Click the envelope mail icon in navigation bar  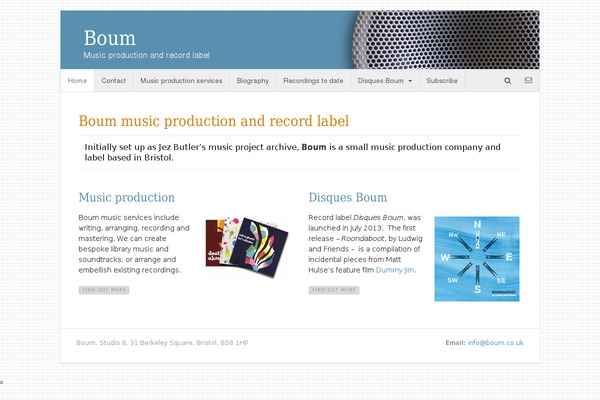click(x=528, y=80)
